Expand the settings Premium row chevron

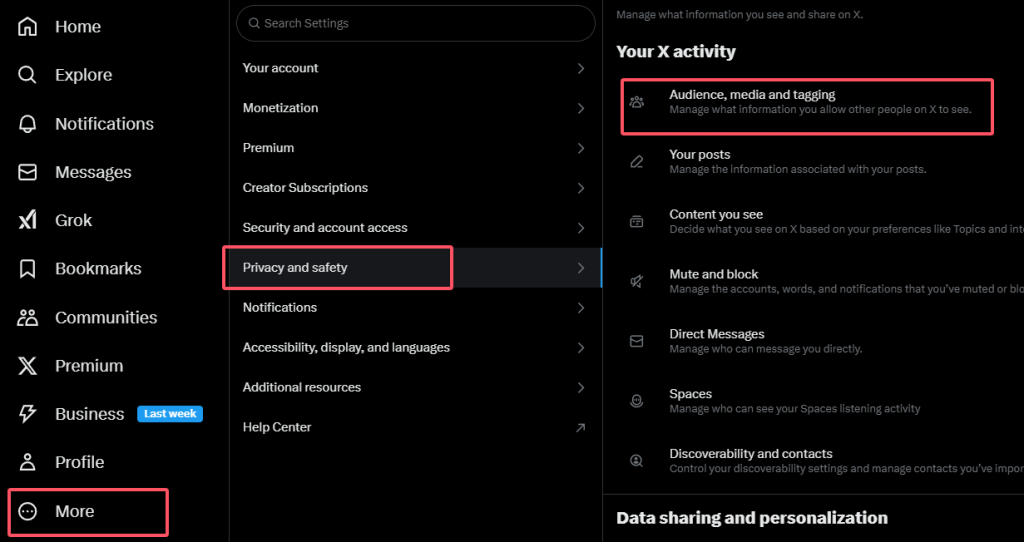581,148
